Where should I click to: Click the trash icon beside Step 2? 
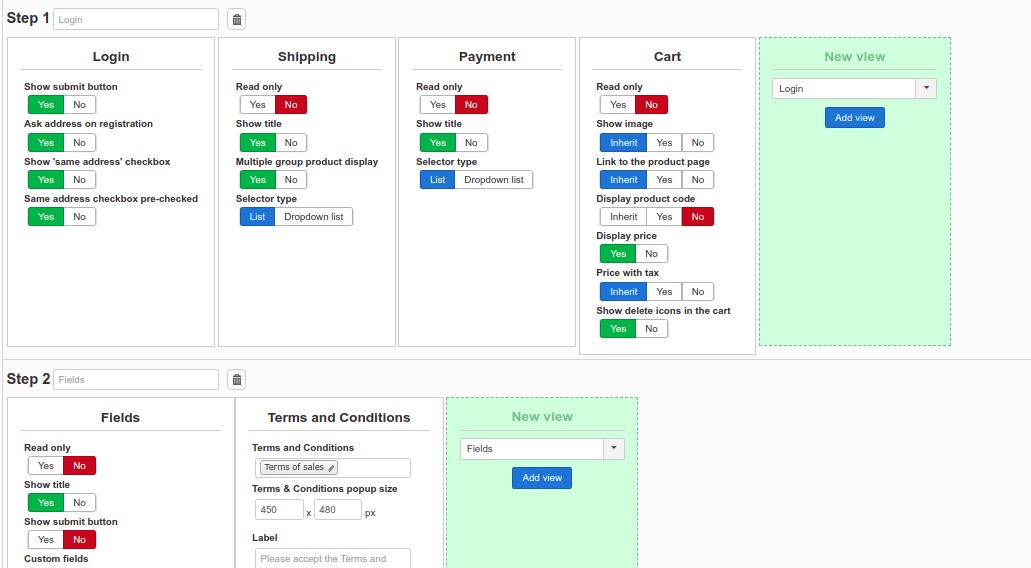tap(236, 379)
